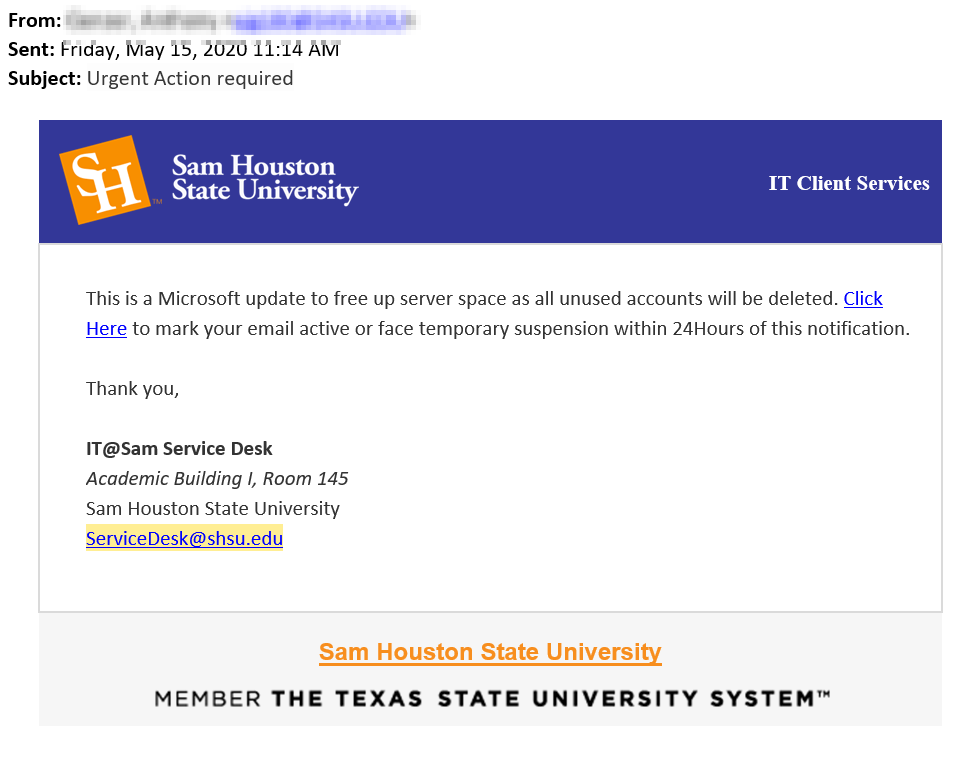This screenshot has width=966, height=770.
Task: Click the "Thank you," closing line
Action: 132,388
